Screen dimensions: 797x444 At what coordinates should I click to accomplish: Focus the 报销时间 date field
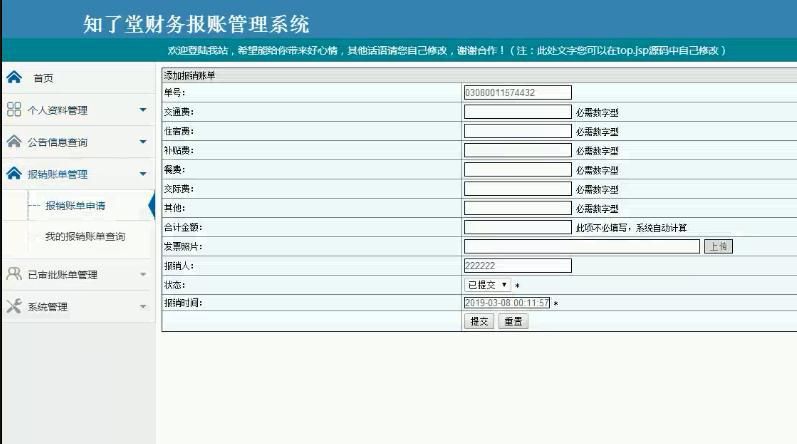tap(507, 303)
